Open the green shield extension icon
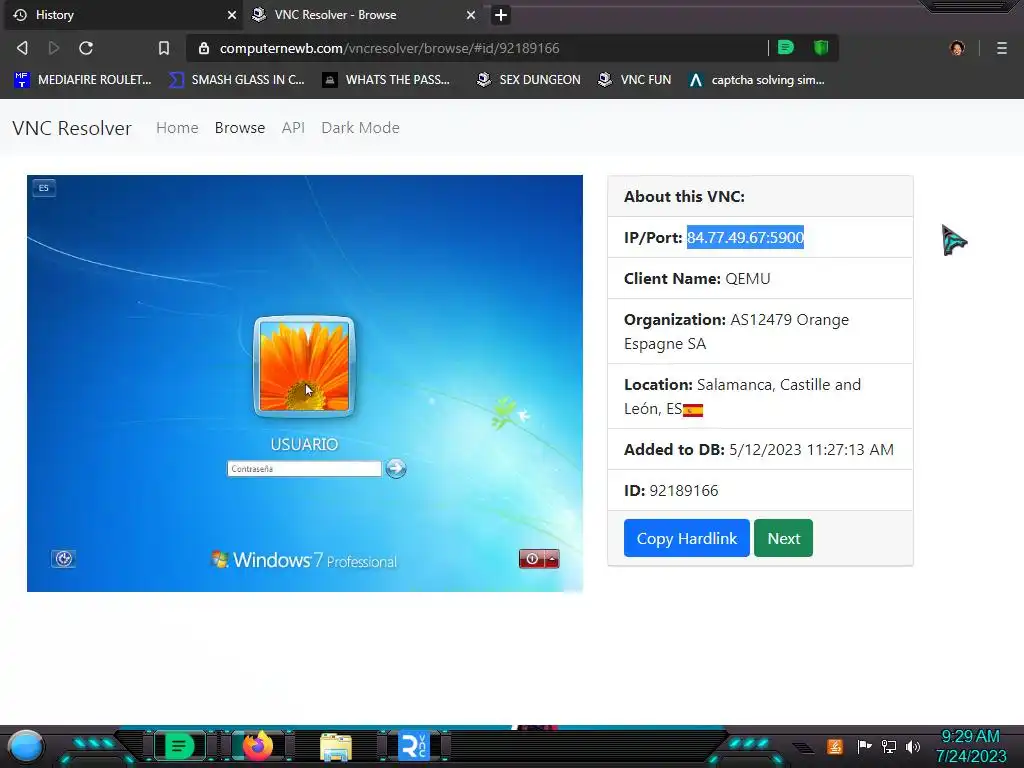This screenshot has height=768, width=1024. (x=821, y=48)
